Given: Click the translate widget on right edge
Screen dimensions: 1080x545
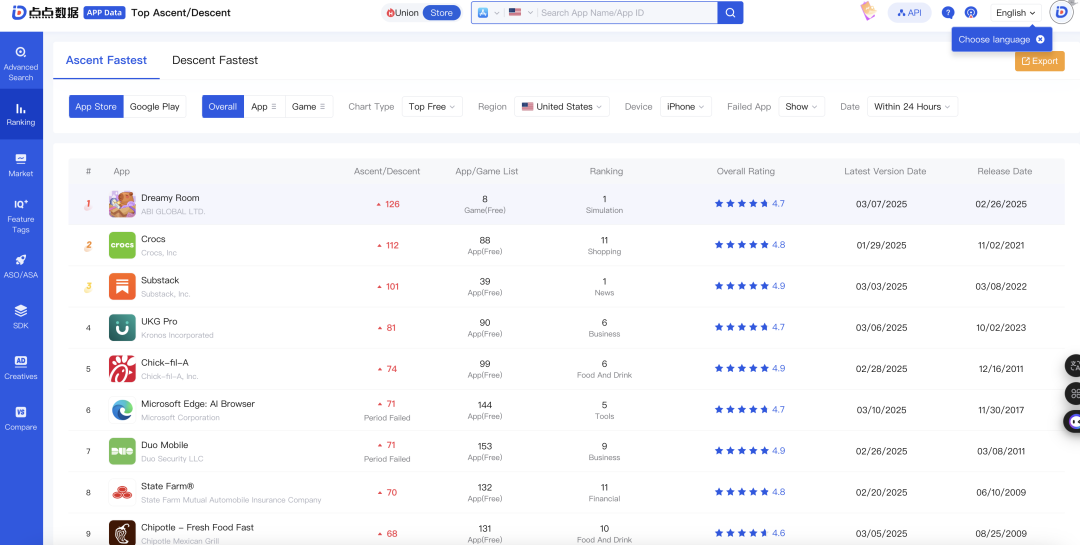Looking at the screenshot, I should [1073, 365].
